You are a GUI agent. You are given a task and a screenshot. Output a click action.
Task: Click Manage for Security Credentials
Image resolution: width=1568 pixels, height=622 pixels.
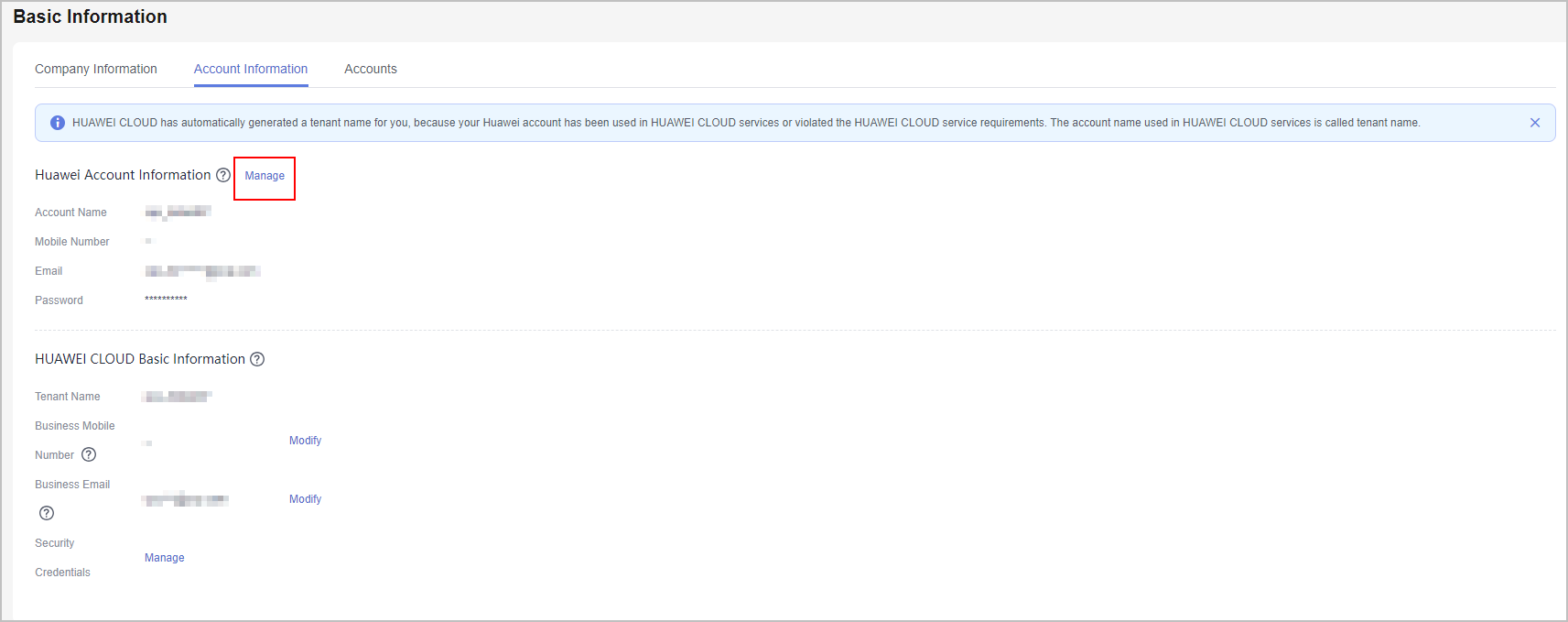[165, 558]
